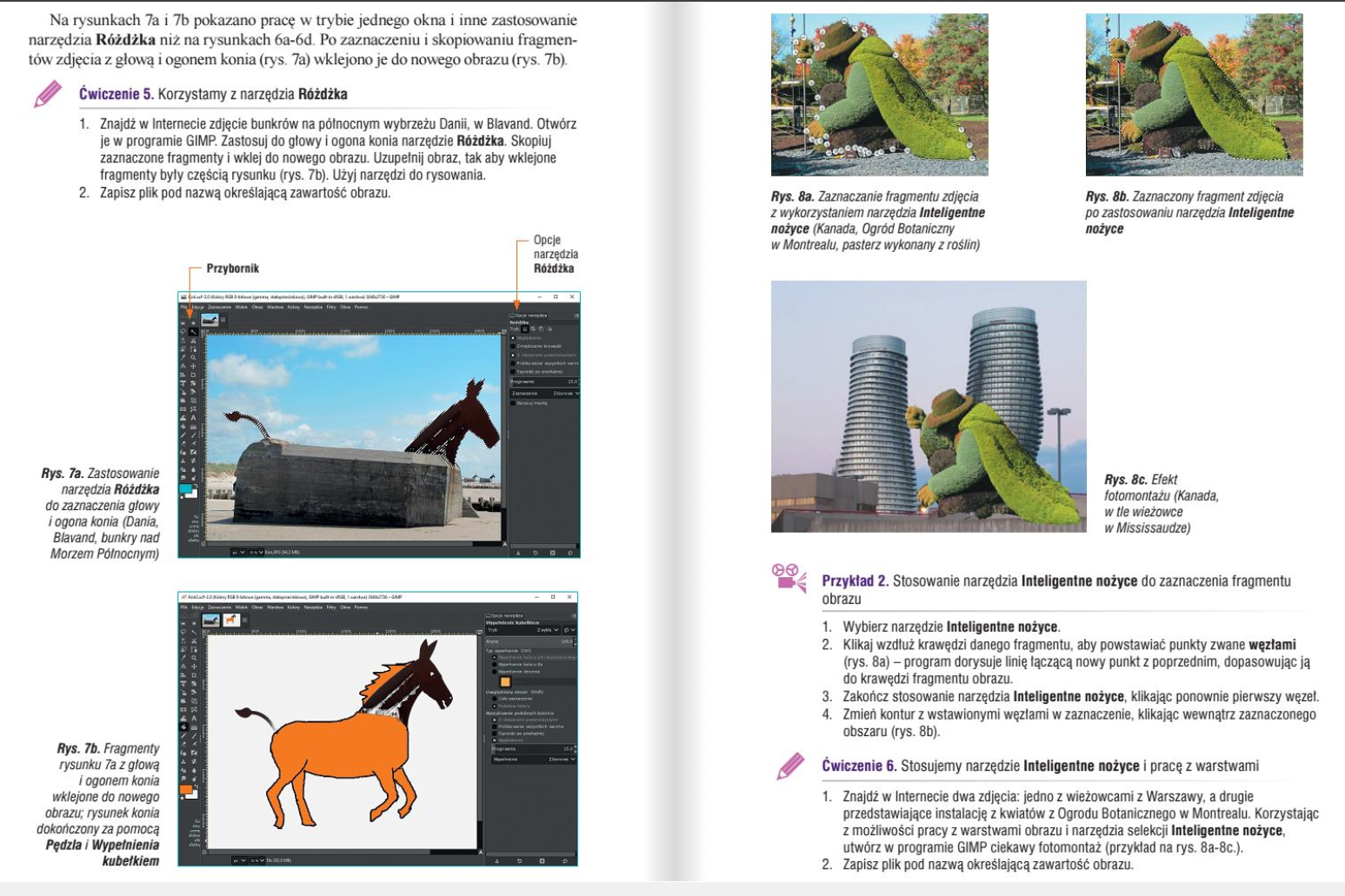Reset tool options icon in Rys. 7b footer
The image size is (1345, 896).
pyautogui.click(x=565, y=861)
